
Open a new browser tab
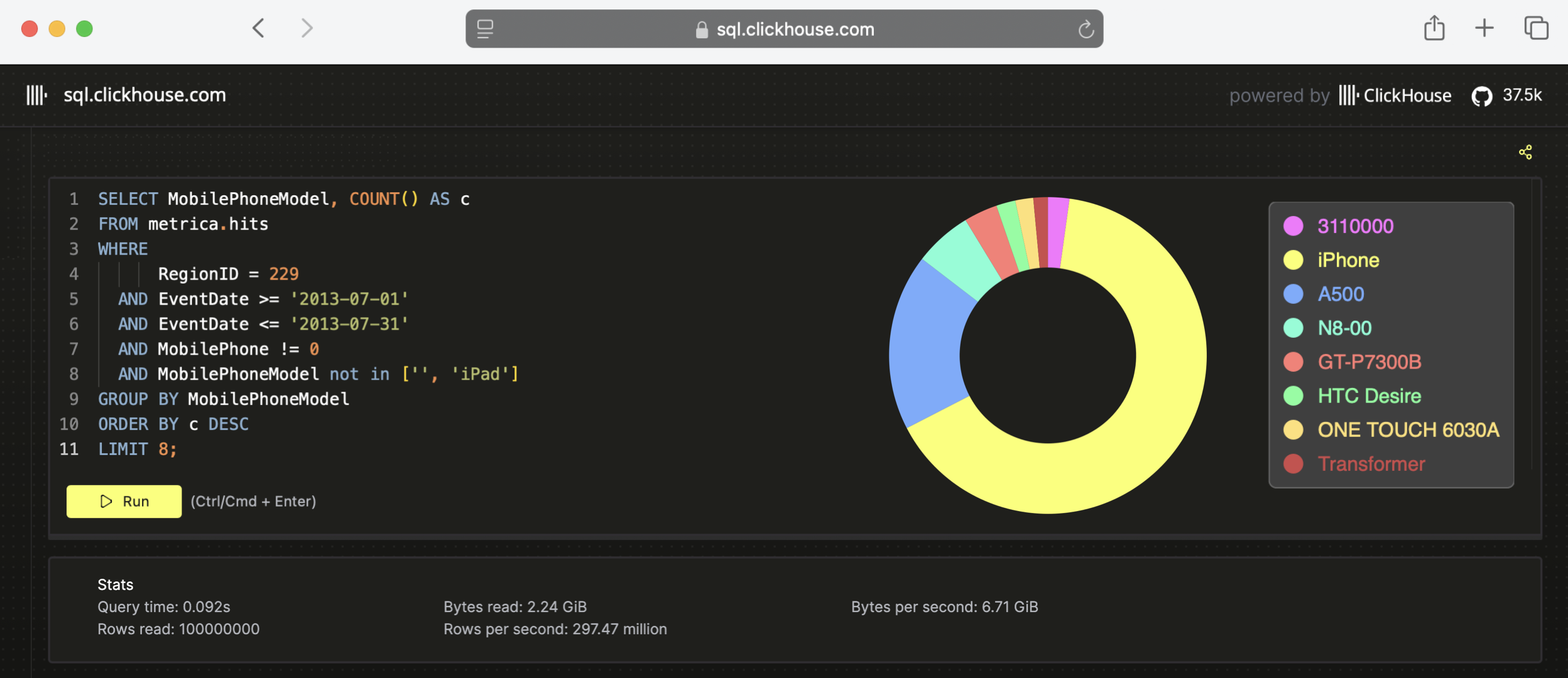coord(1484,28)
